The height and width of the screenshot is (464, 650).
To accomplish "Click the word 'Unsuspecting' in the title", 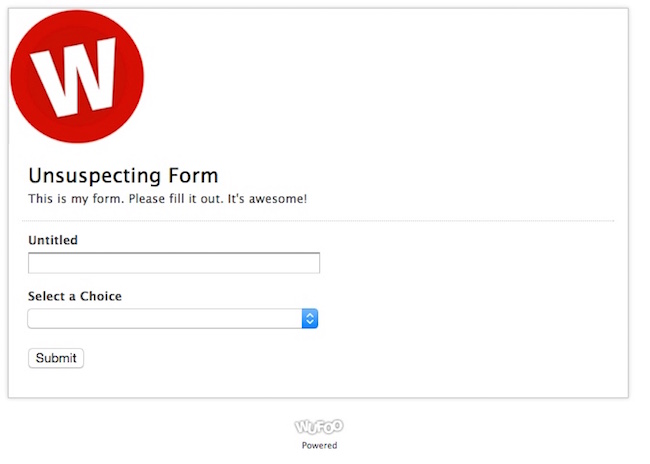I will click(x=95, y=176).
